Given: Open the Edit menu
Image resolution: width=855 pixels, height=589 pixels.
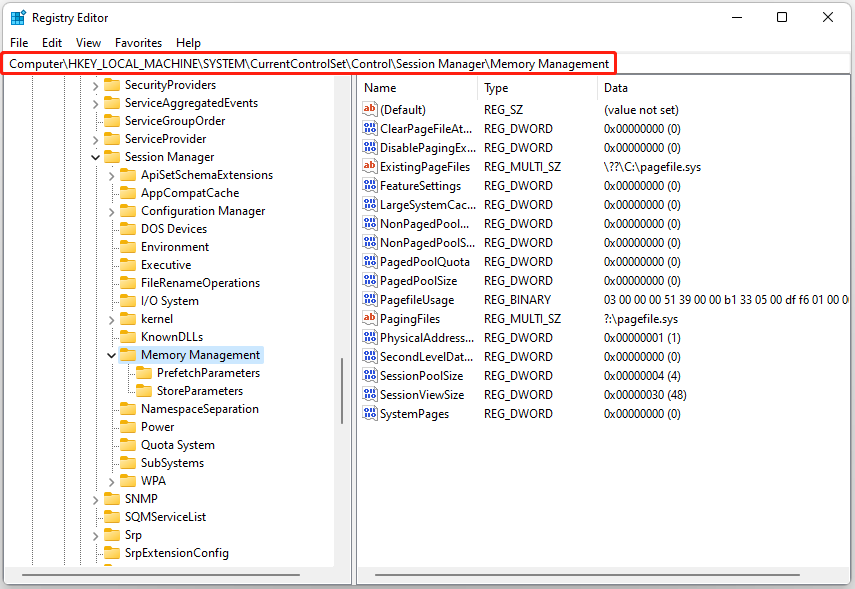Looking at the screenshot, I should click(52, 43).
